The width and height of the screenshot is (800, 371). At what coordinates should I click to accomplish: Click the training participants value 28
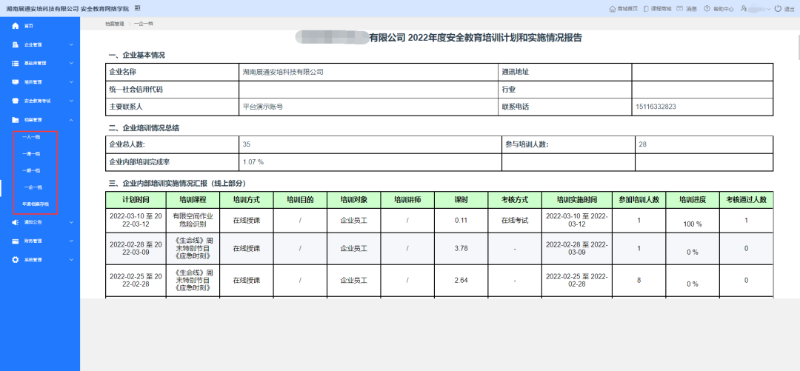pos(642,145)
